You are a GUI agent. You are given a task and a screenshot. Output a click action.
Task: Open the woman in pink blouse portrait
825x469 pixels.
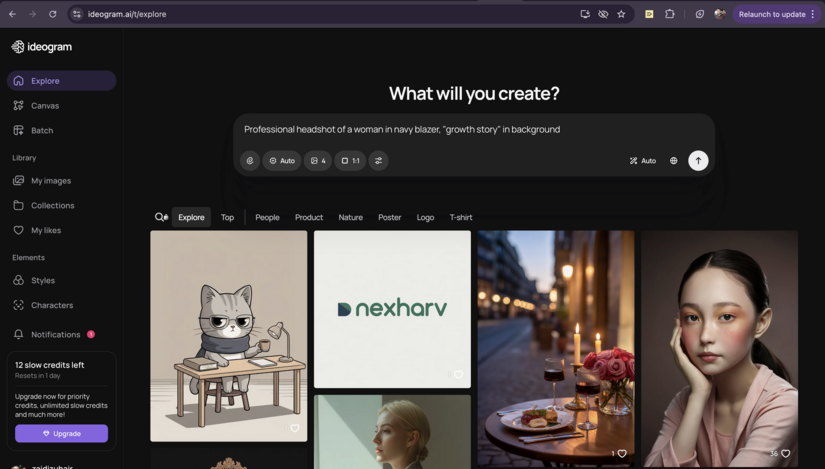pyautogui.click(x=720, y=348)
